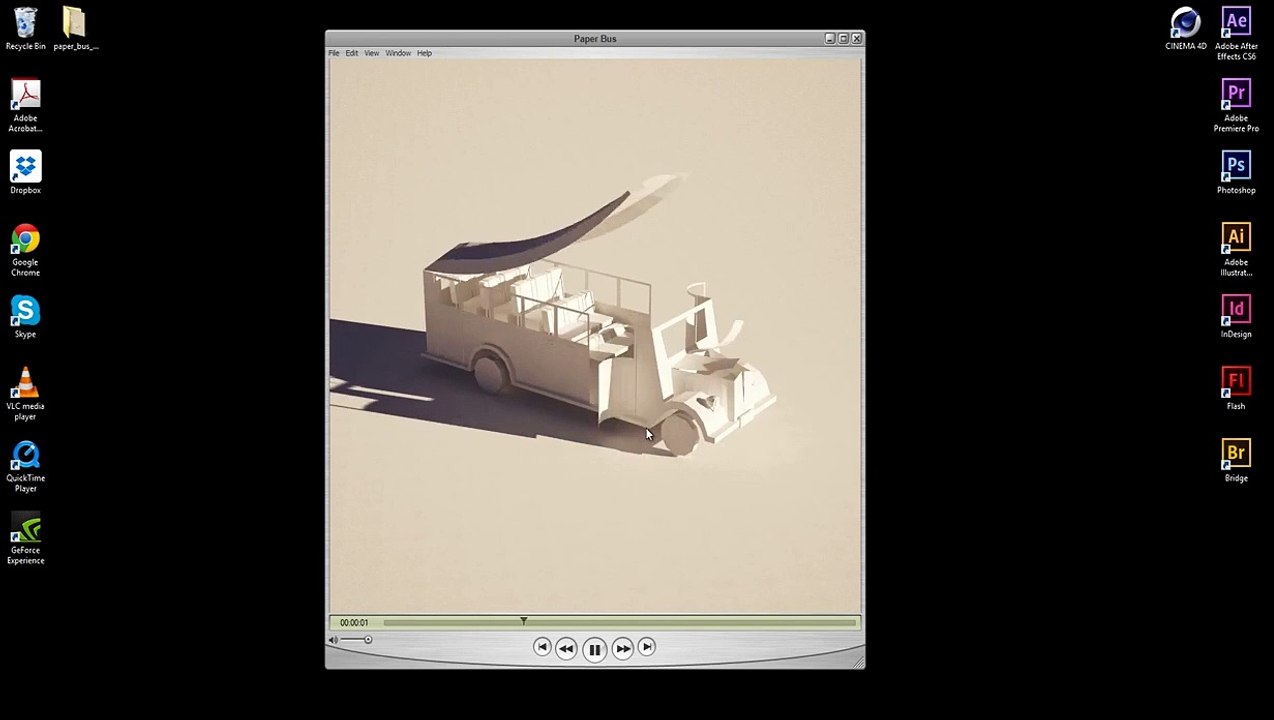
Task: Launch Photoshop from desktop
Action: point(1236,172)
